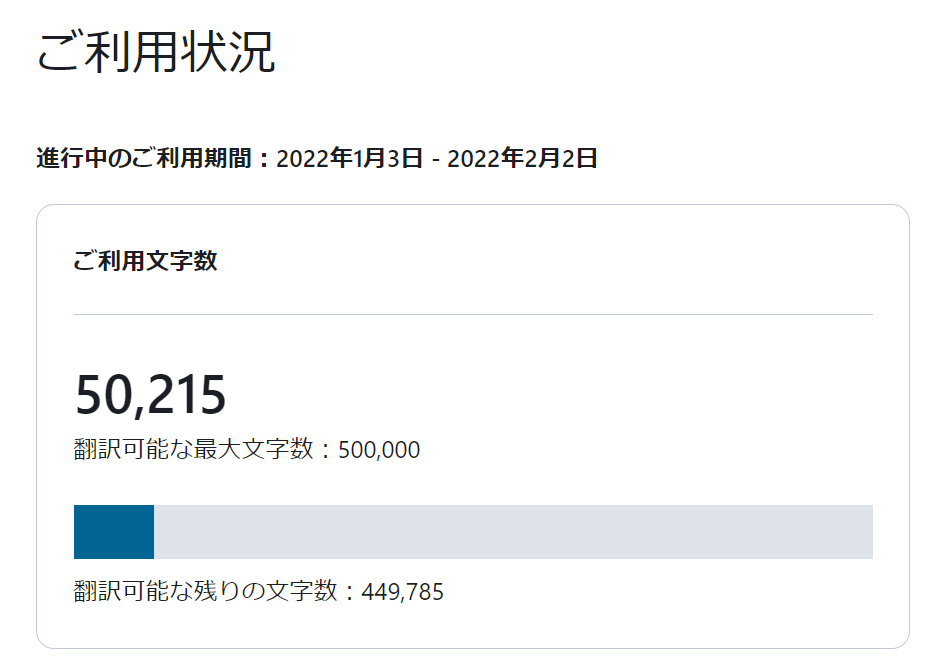Click the right end of the usage bar
This screenshot has width=945, height=664.
coord(868,532)
